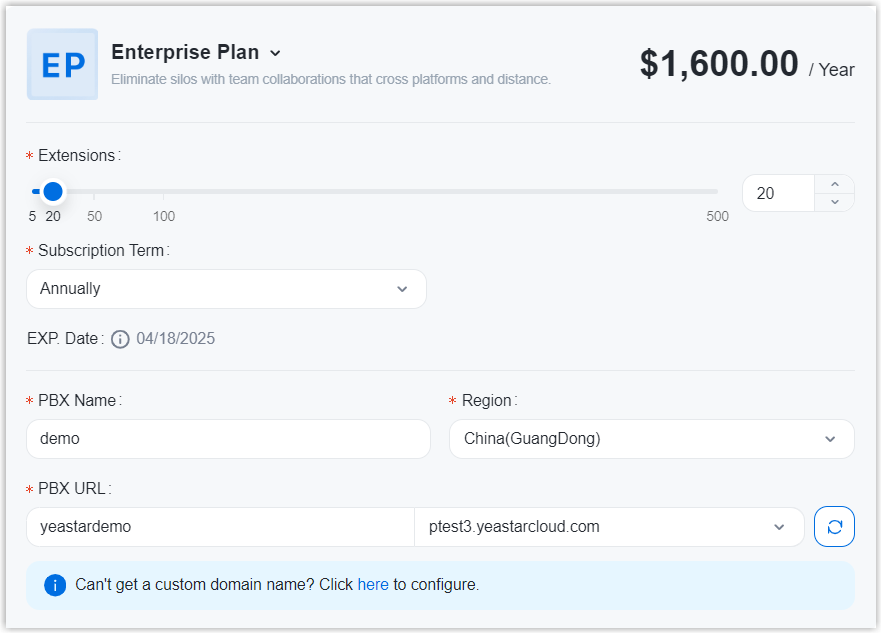The height and width of the screenshot is (634, 882).
Task: Click the slider track near 500
Action: click(714, 191)
